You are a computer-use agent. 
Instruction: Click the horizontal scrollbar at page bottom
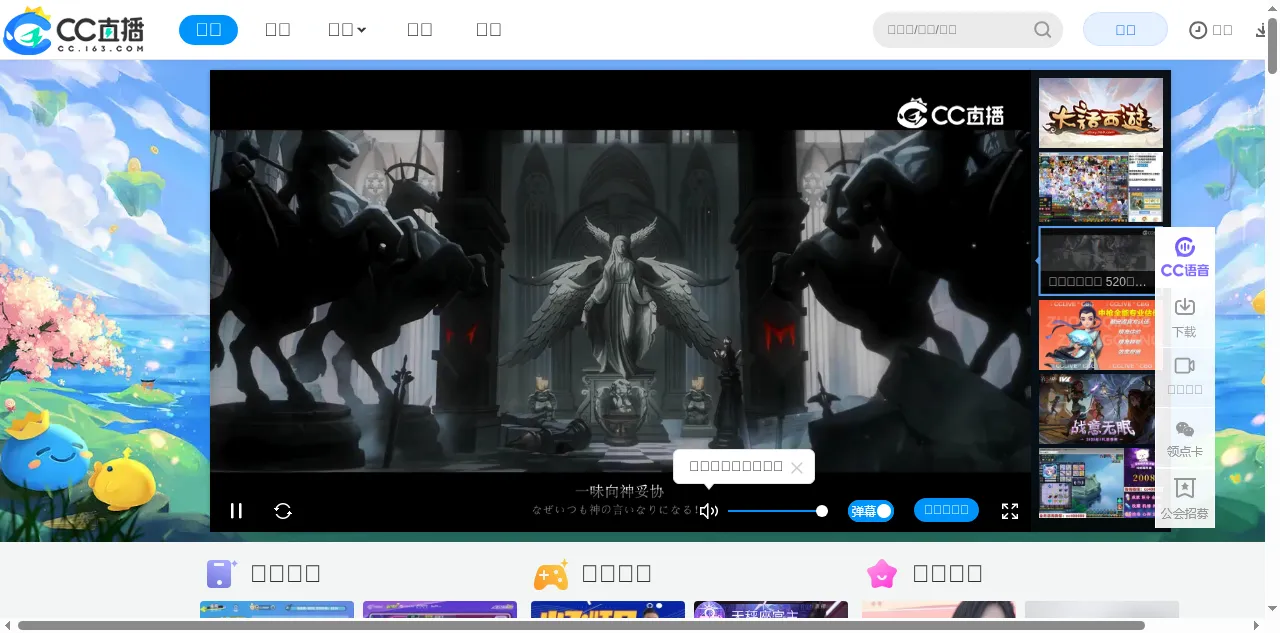click(x=581, y=626)
